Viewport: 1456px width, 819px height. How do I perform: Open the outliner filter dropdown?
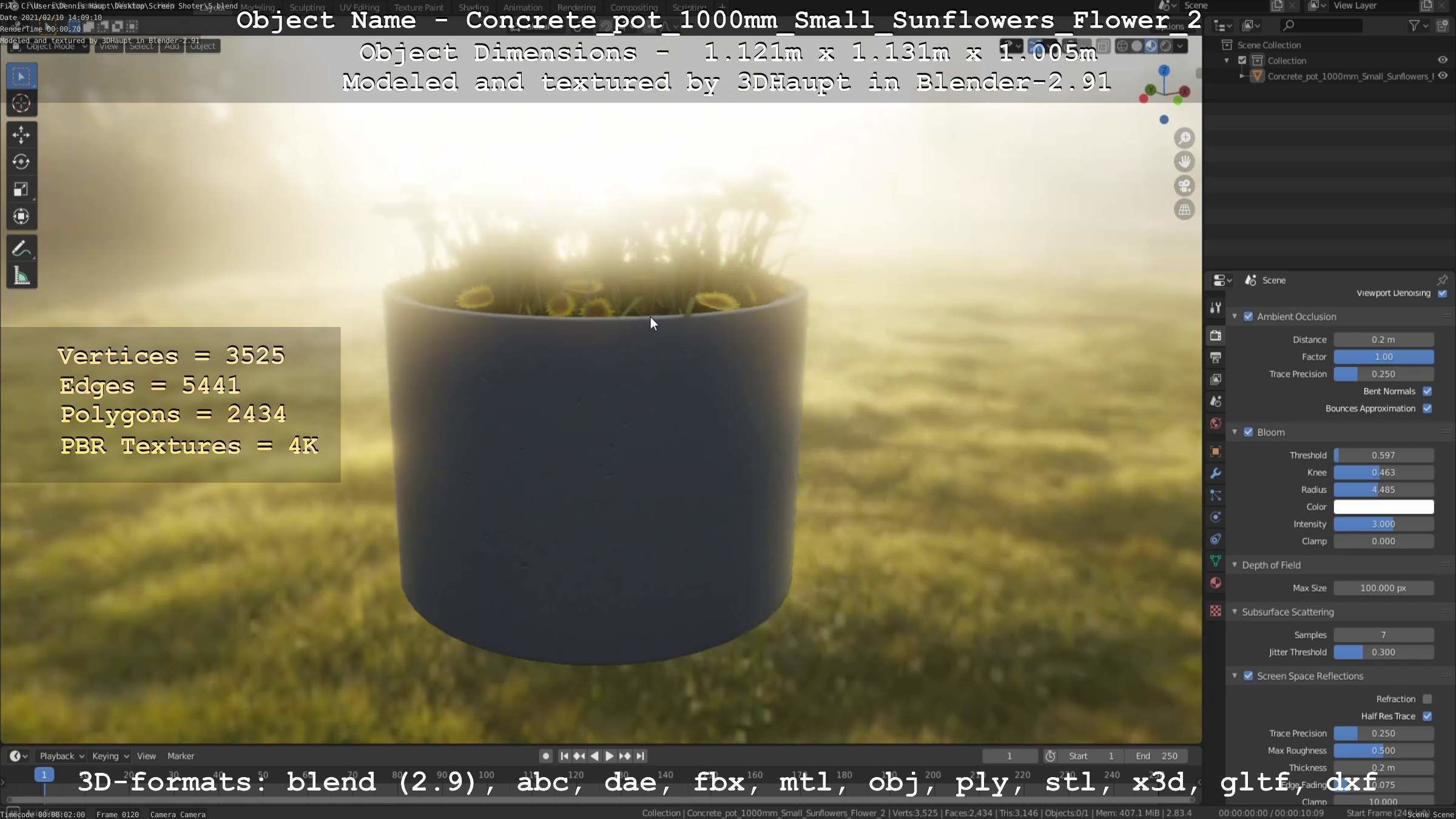click(1418, 25)
